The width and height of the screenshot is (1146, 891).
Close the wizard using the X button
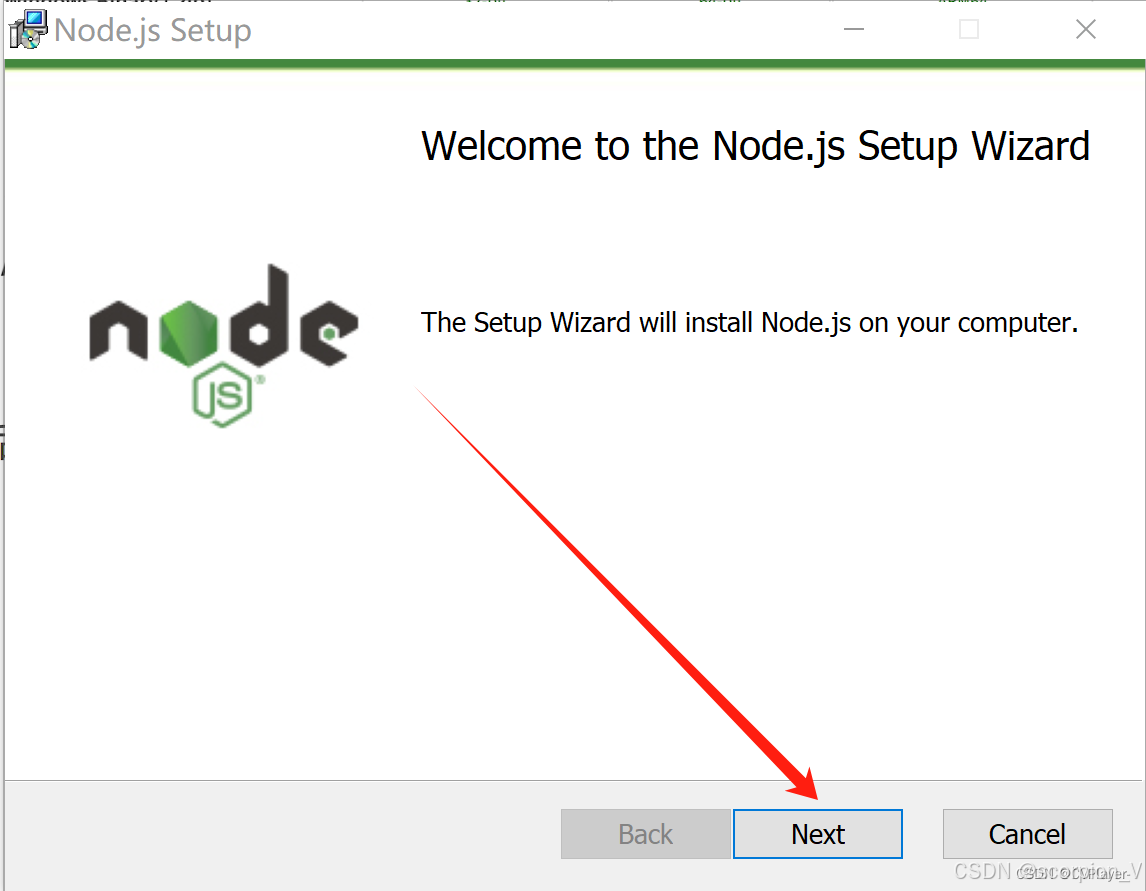coord(1086,30)
